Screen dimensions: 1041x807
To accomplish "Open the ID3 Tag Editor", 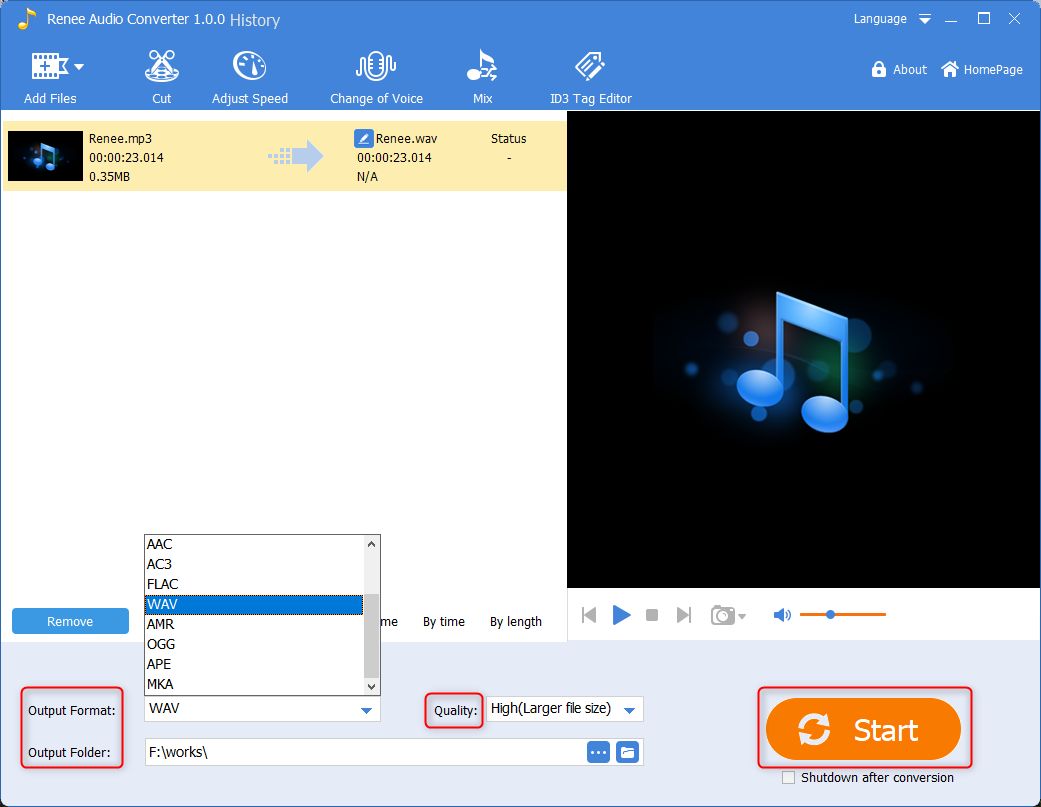I will point(590,67).
